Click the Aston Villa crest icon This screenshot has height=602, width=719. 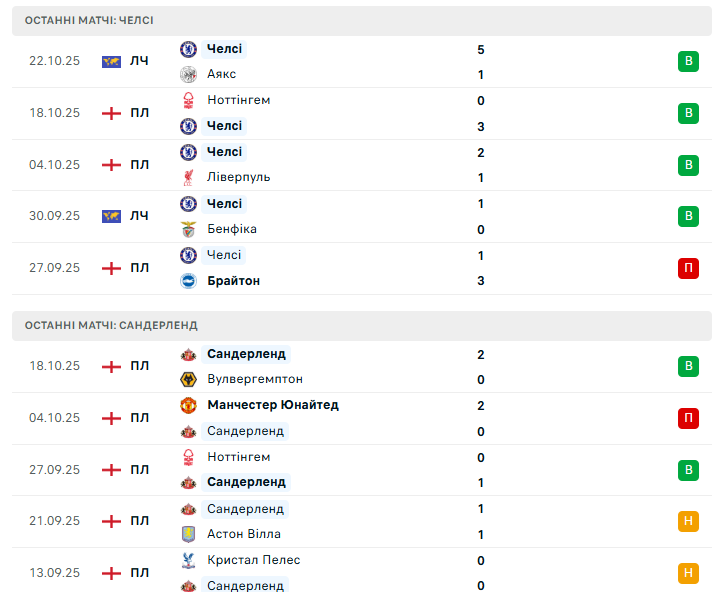(x=188, y=534)
